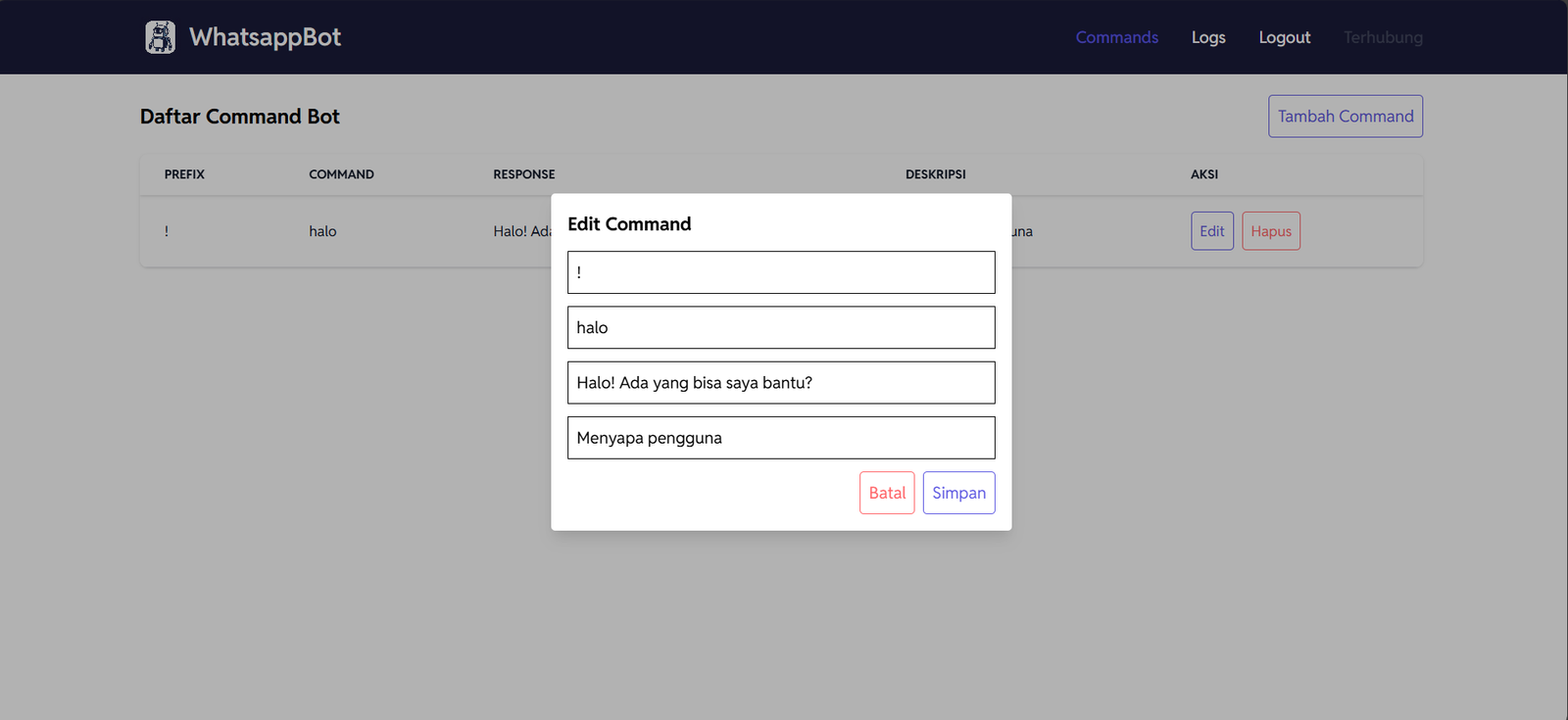Click the 'Edit Command' dialog heading

[x=629, y=224]
